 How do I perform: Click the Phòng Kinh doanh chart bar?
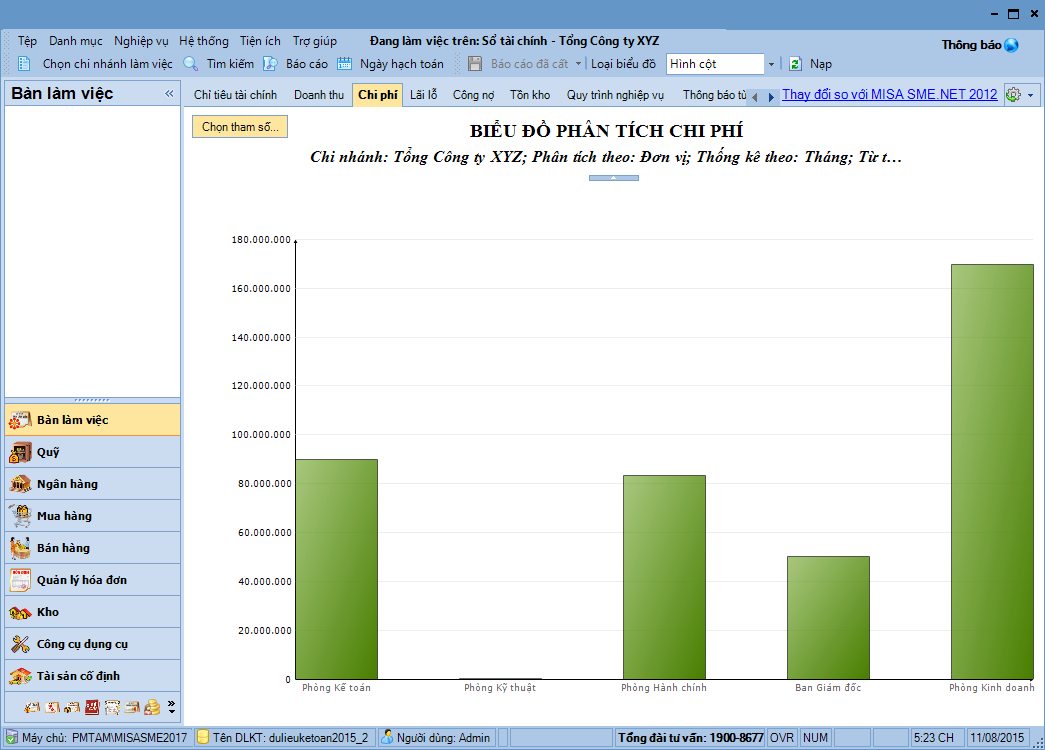pyautogui.click(x=991, y=471)
